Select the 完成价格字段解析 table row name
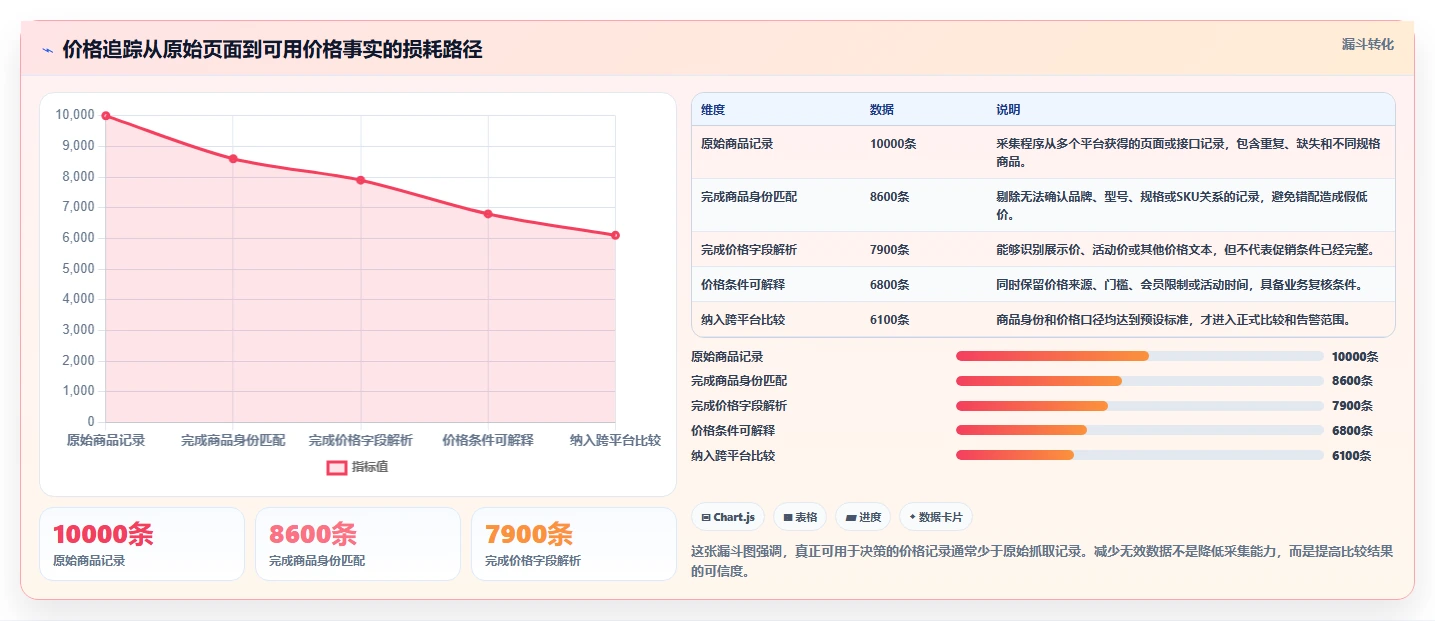This screenshot has height=621, width=1435. pyautogui.click(x=749, y=250)
